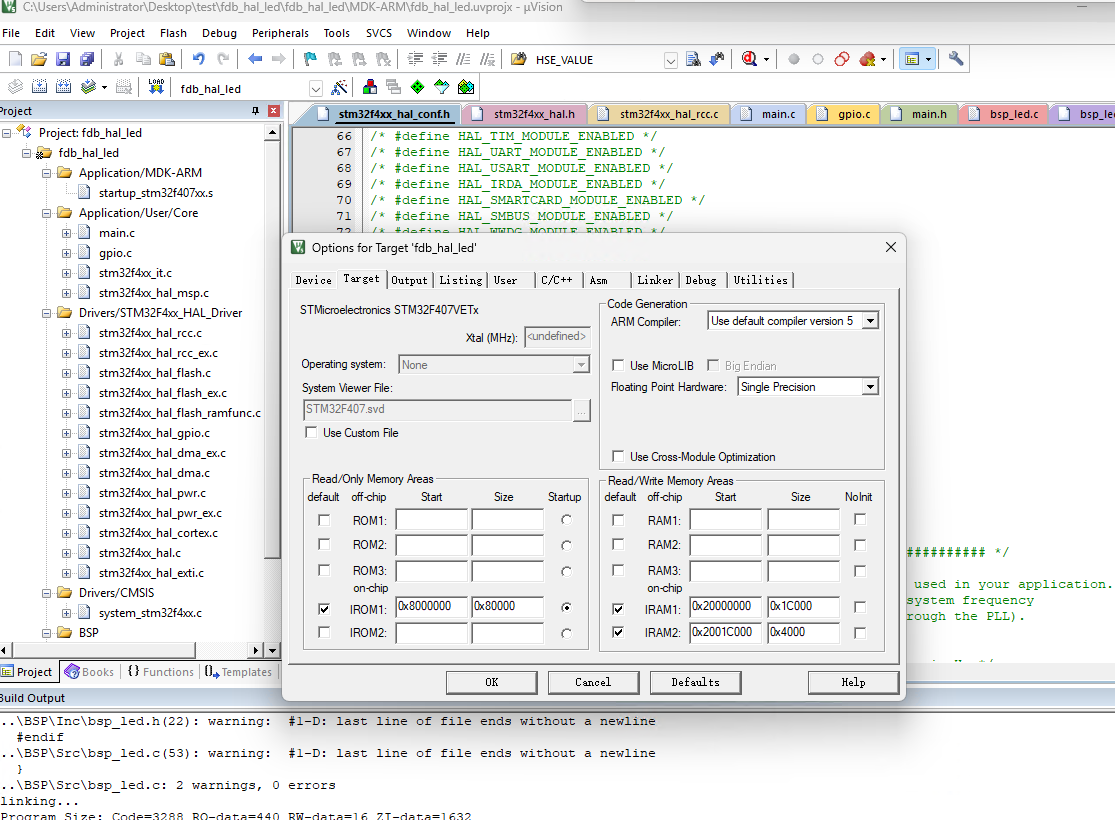
Task: Open the Peripherals menu
Action: coord(280,33)
